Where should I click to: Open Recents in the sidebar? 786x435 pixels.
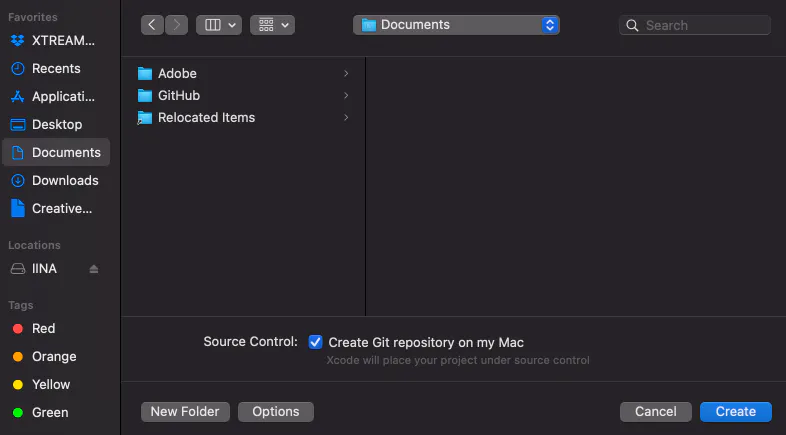56,69
